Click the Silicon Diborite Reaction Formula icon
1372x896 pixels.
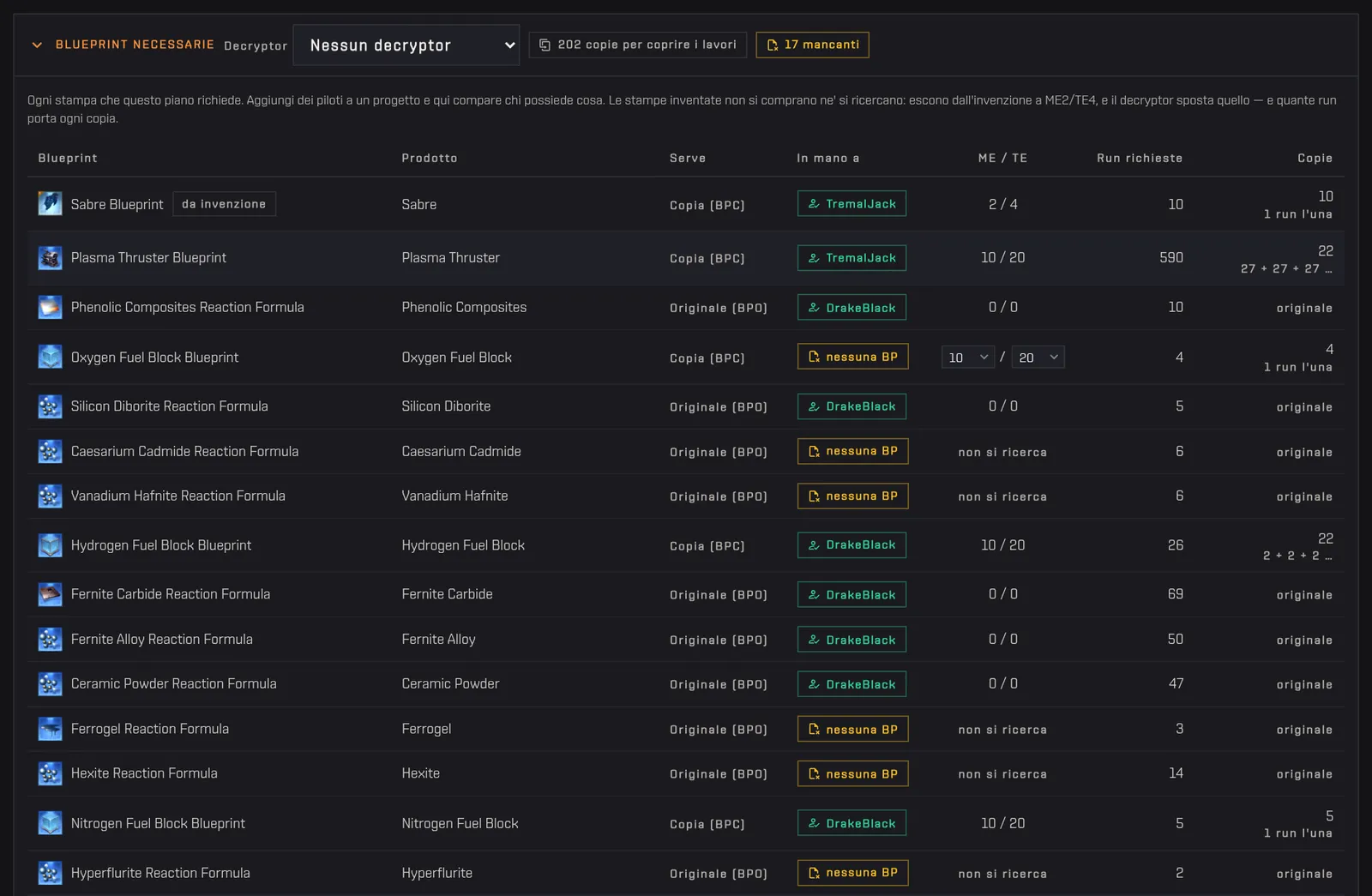(x=50, y=406)
